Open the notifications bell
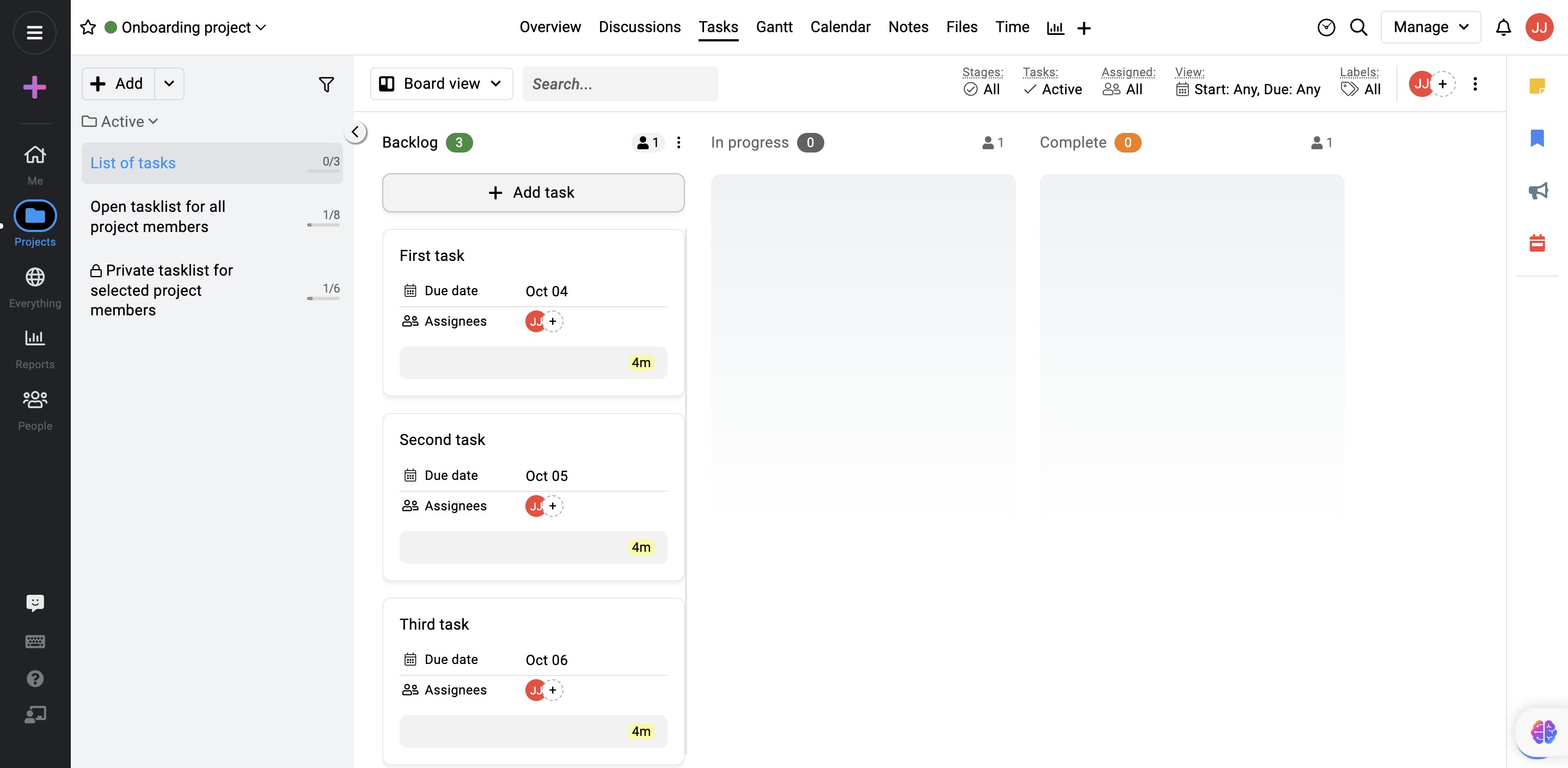The image size is (1568, 768). pos(1503,27)
